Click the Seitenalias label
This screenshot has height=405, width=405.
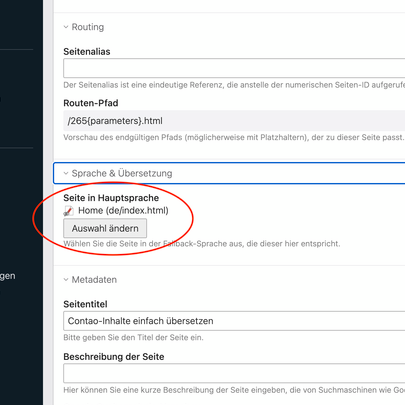pos(87,52)
